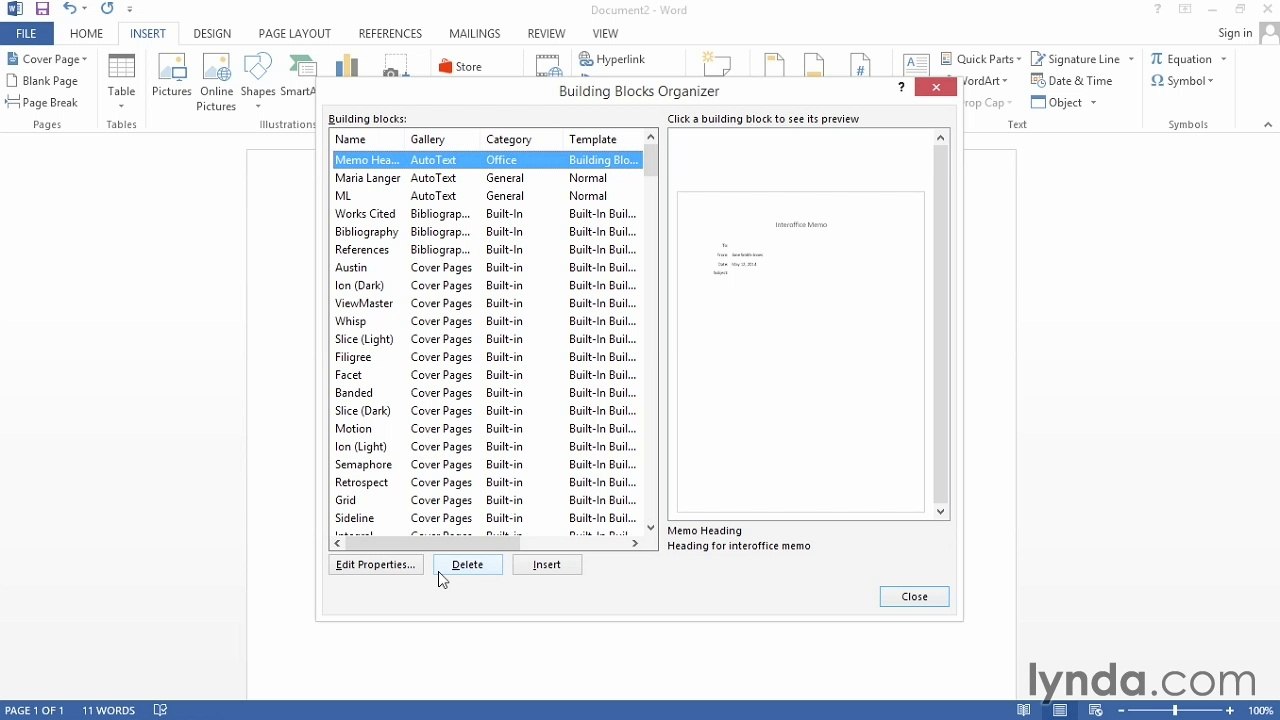Click the Text Box icon in Text group
This screenshot has height=720, width=1280.
pyautogui.click(x=916, y=65)
